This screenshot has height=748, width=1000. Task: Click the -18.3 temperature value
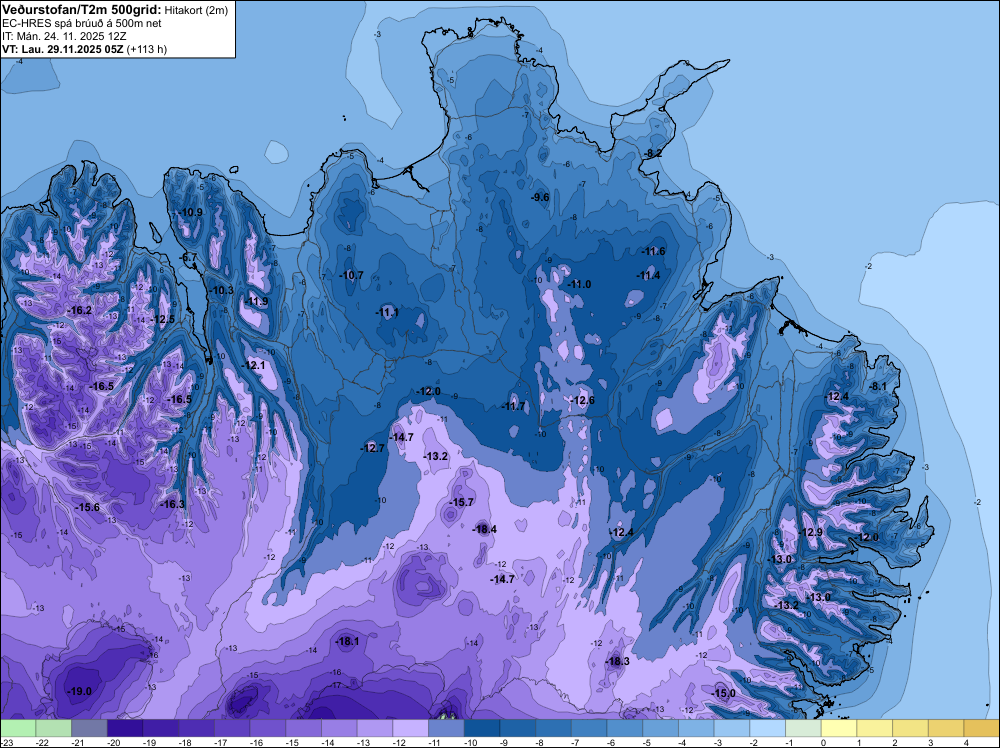tap(617, 661)
